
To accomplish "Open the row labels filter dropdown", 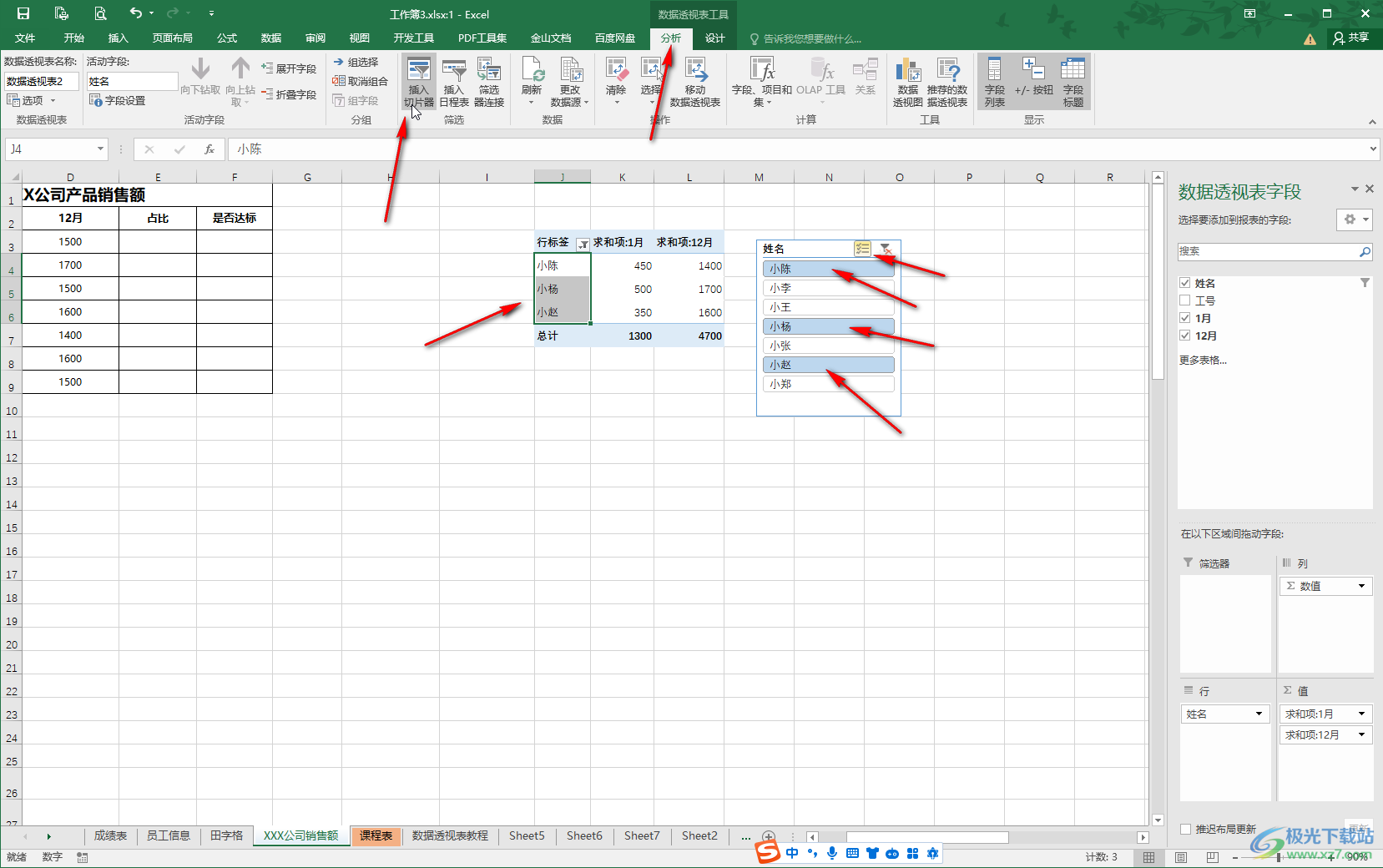I will click(x=583, y=244).
